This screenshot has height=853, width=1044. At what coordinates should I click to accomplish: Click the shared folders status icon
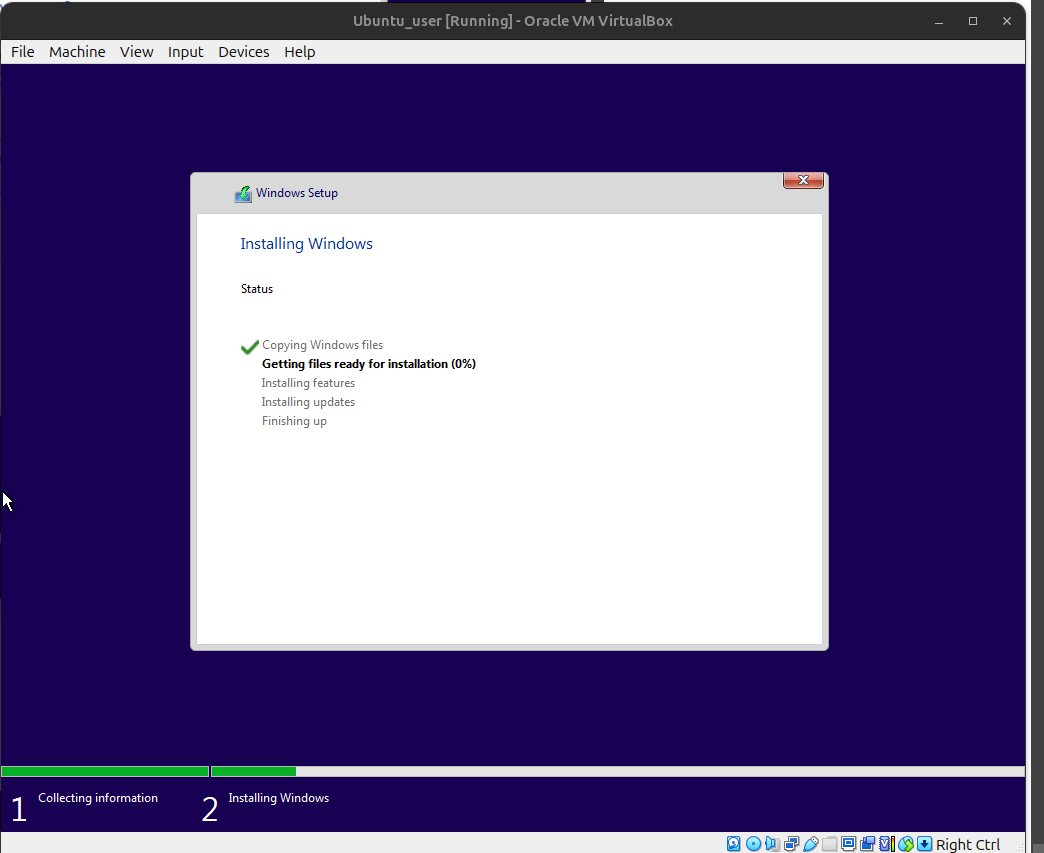click(829, 844)
